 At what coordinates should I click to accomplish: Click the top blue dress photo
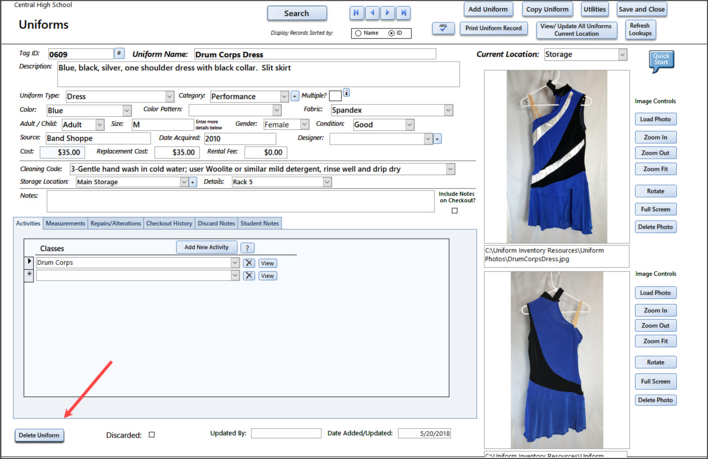[556, 156]
